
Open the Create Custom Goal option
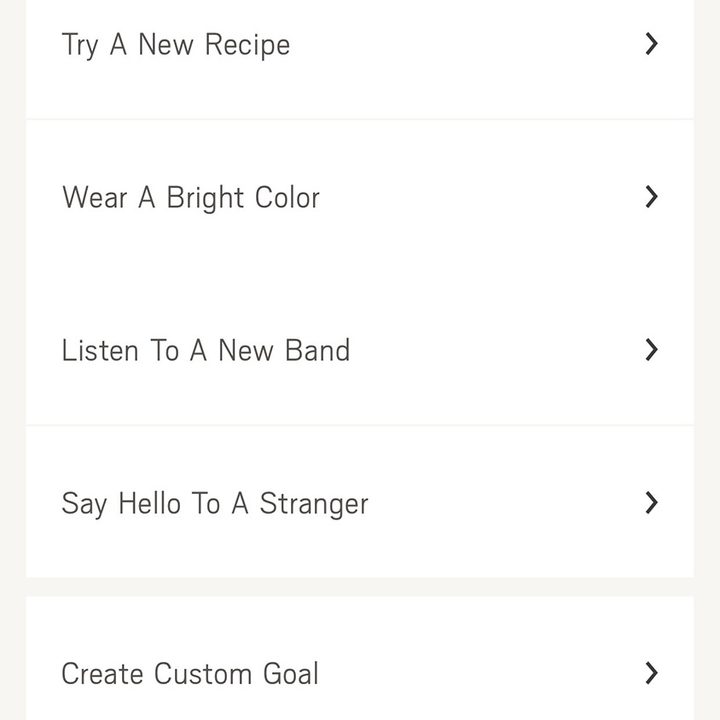360,658
